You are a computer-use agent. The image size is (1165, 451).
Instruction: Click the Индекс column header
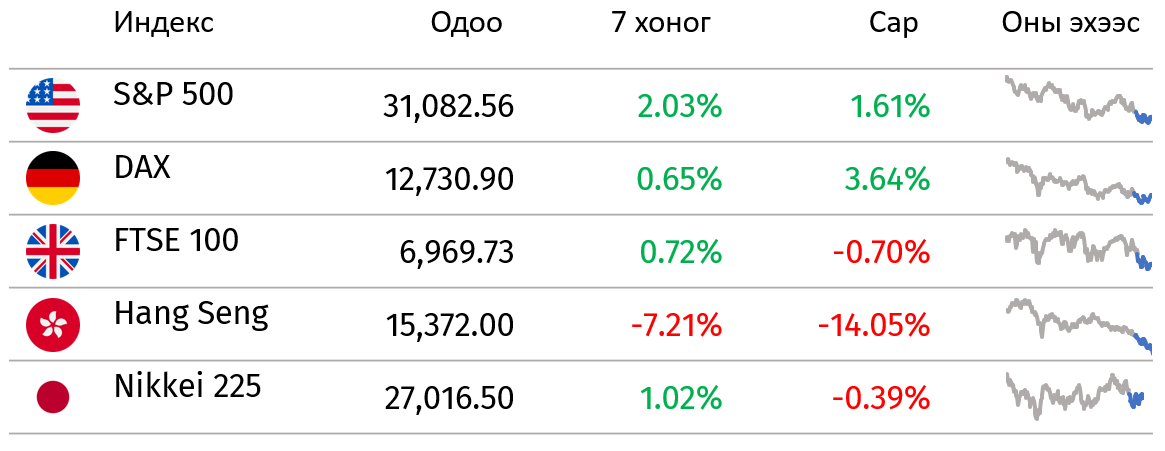point(163,23)
